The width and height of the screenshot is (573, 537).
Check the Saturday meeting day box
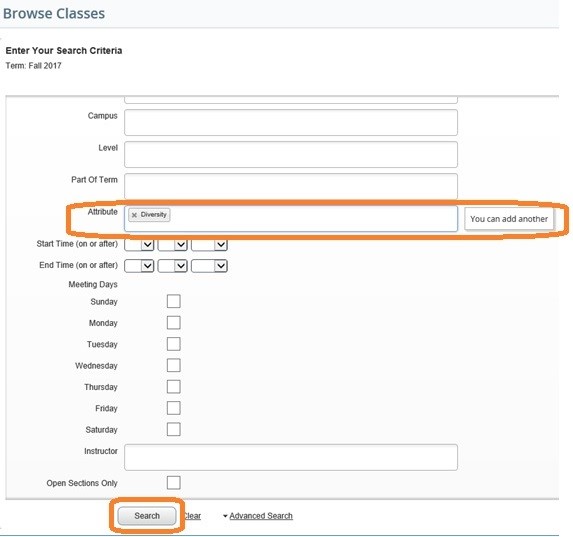pyautogui.click(x=174, y=429)
